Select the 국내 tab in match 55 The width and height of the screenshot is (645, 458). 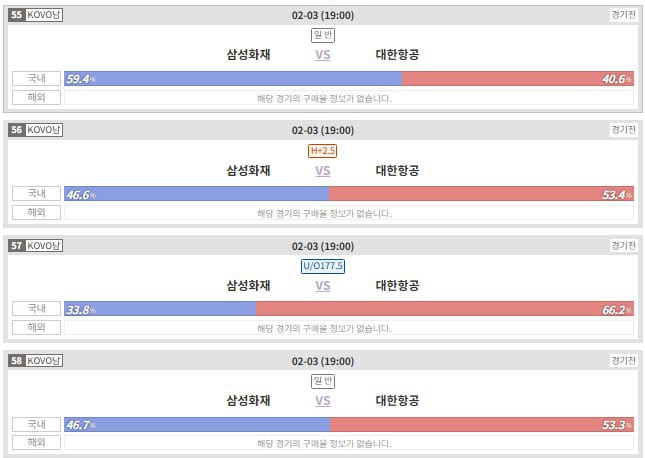(36, 78)
